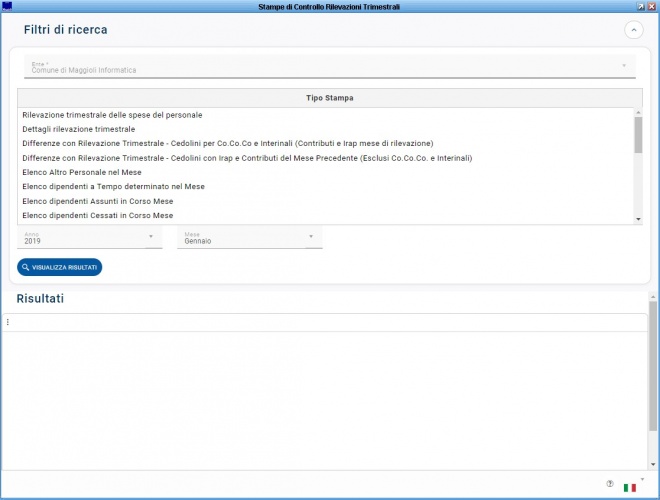Viewport: 660px width, 500px height.
Task: Expand the language selector arrow
Action: (x=642, y=479)
